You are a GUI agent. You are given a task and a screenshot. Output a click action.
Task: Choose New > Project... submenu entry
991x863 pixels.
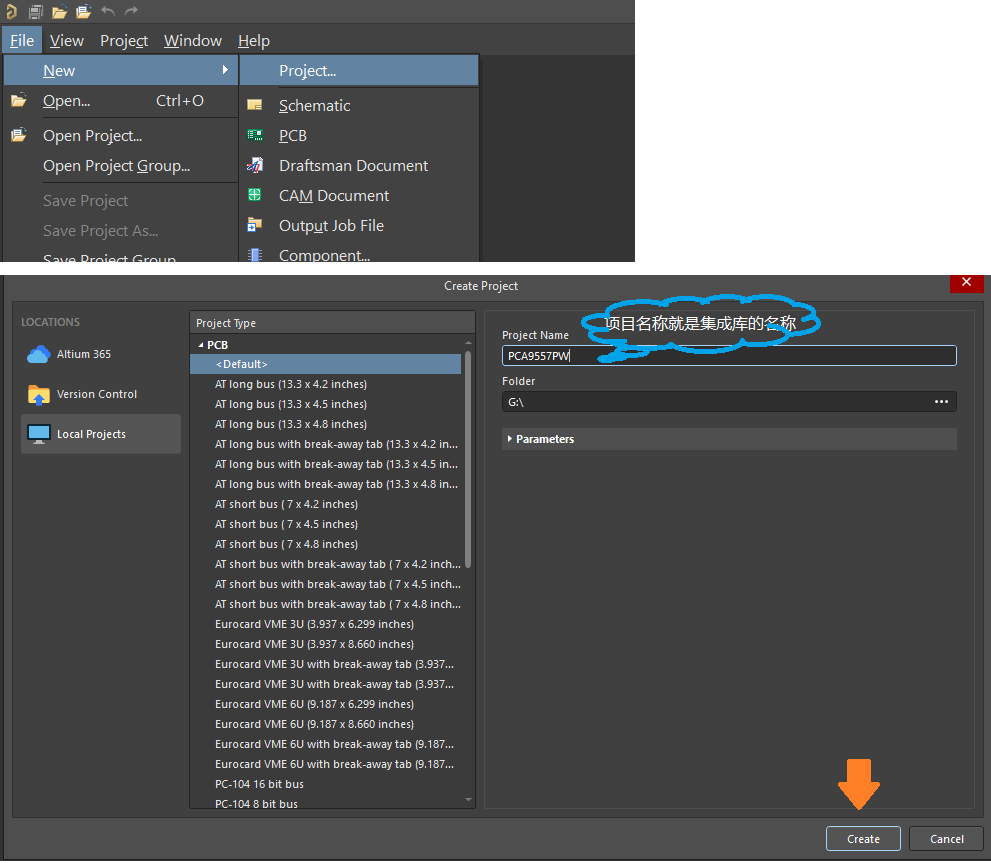[x=359, y=70]
